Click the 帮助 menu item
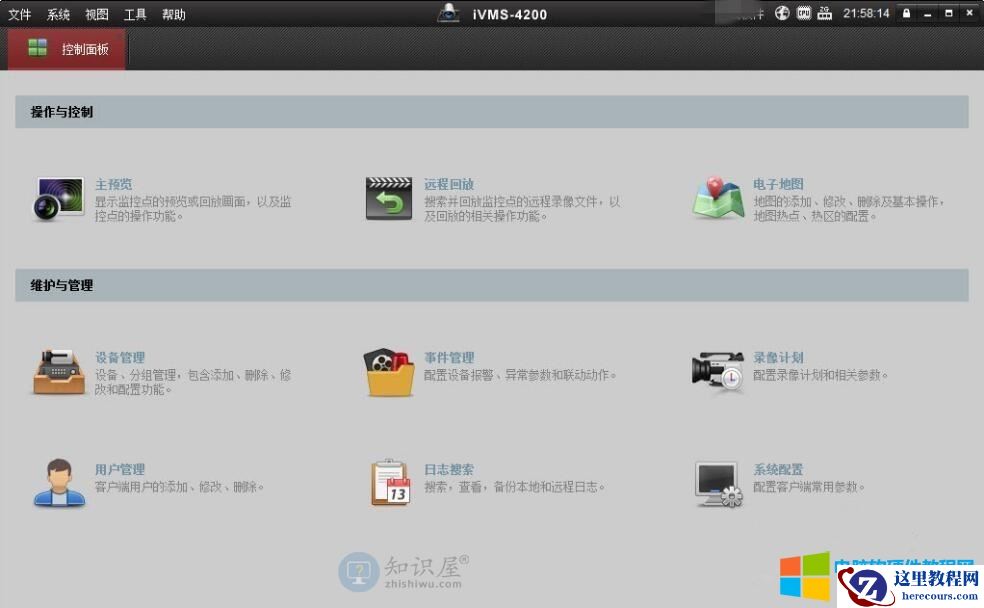Viewport: 984px width, 608px height. tap(171, 14)
